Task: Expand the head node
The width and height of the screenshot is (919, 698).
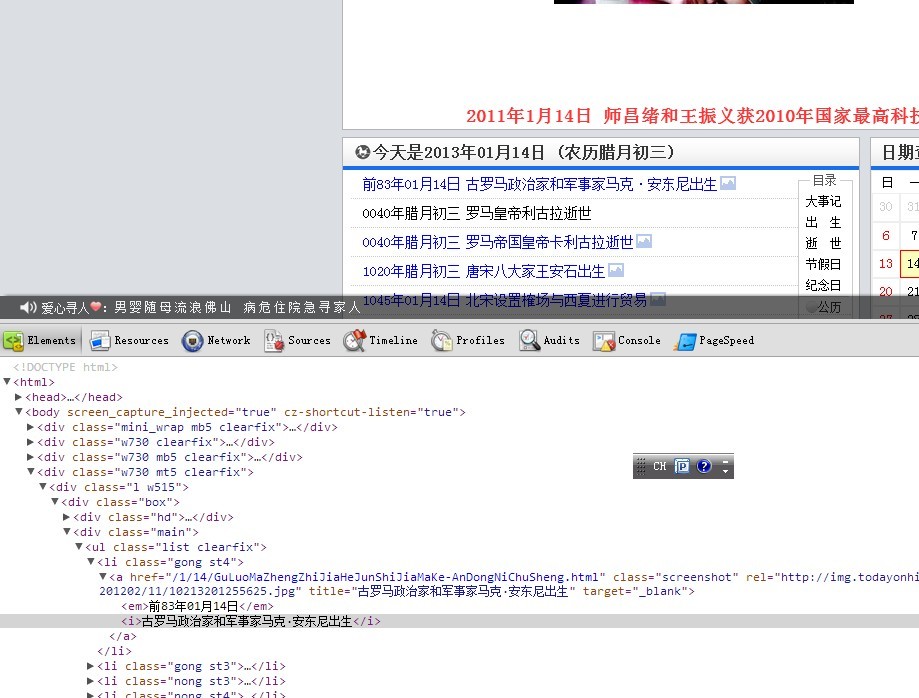Action: (x=18, y=397)
